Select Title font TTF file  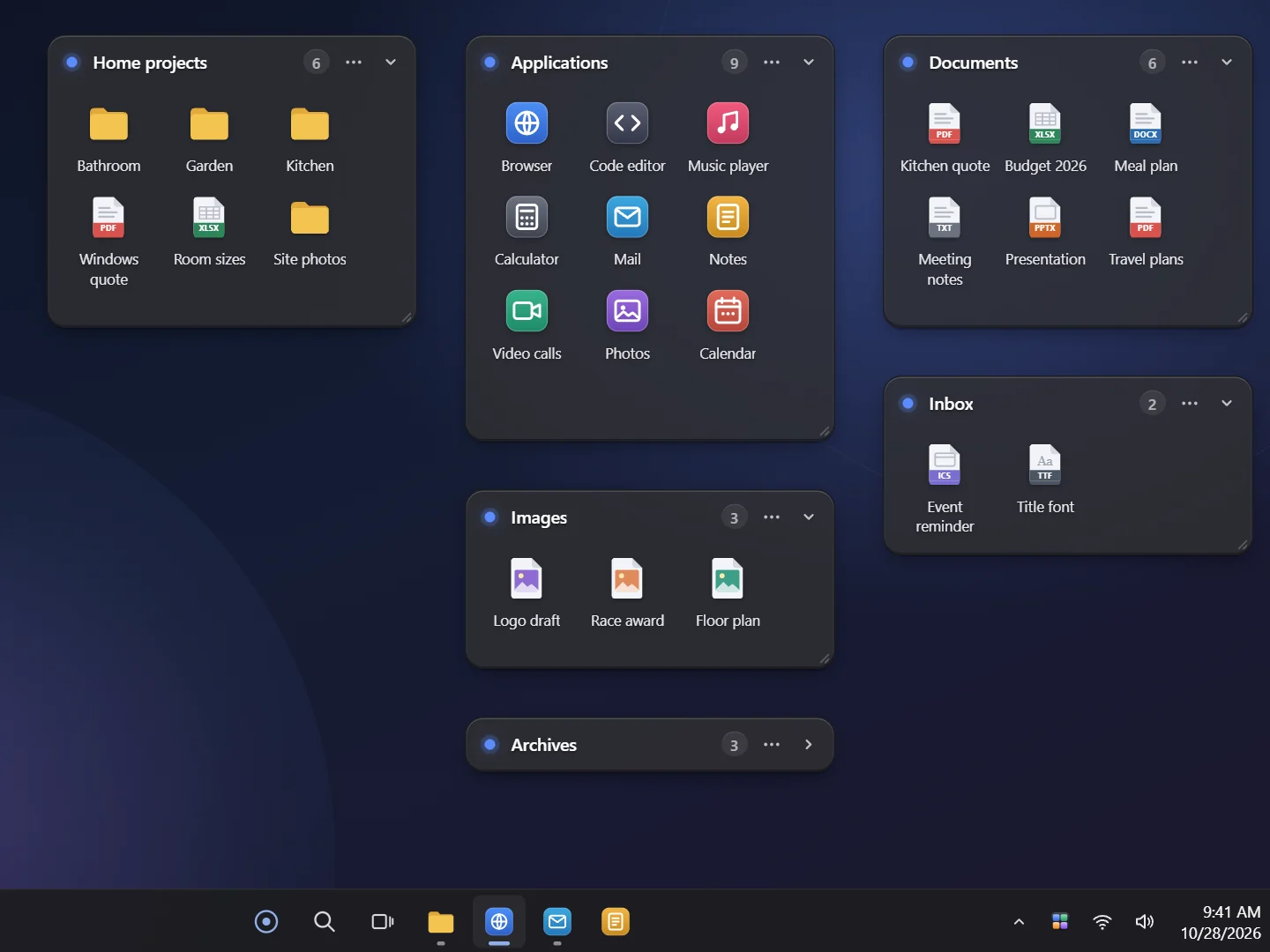coord(1045,465)
